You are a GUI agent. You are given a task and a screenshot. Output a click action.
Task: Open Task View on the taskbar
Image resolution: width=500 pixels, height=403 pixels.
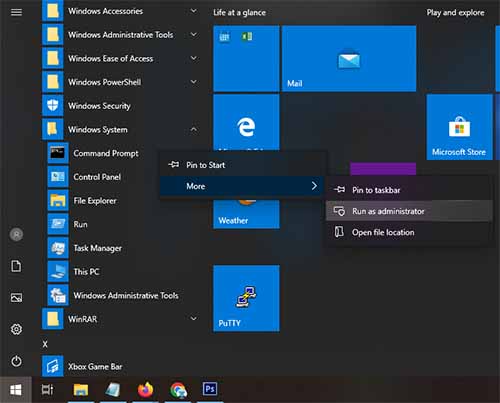47,389
